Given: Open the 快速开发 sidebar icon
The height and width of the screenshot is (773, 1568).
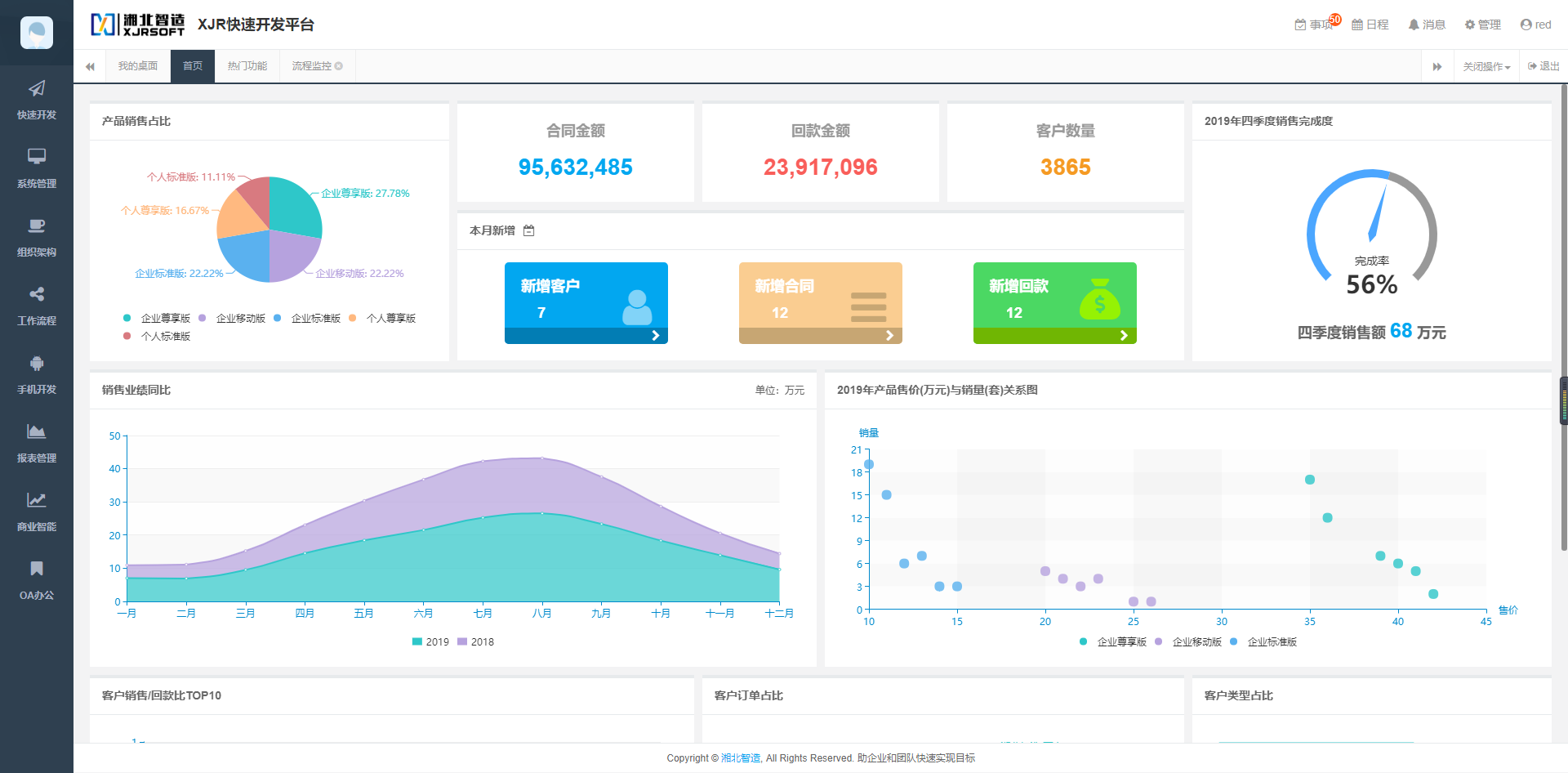Looking at the screenshot, I should tap(37, 89).
